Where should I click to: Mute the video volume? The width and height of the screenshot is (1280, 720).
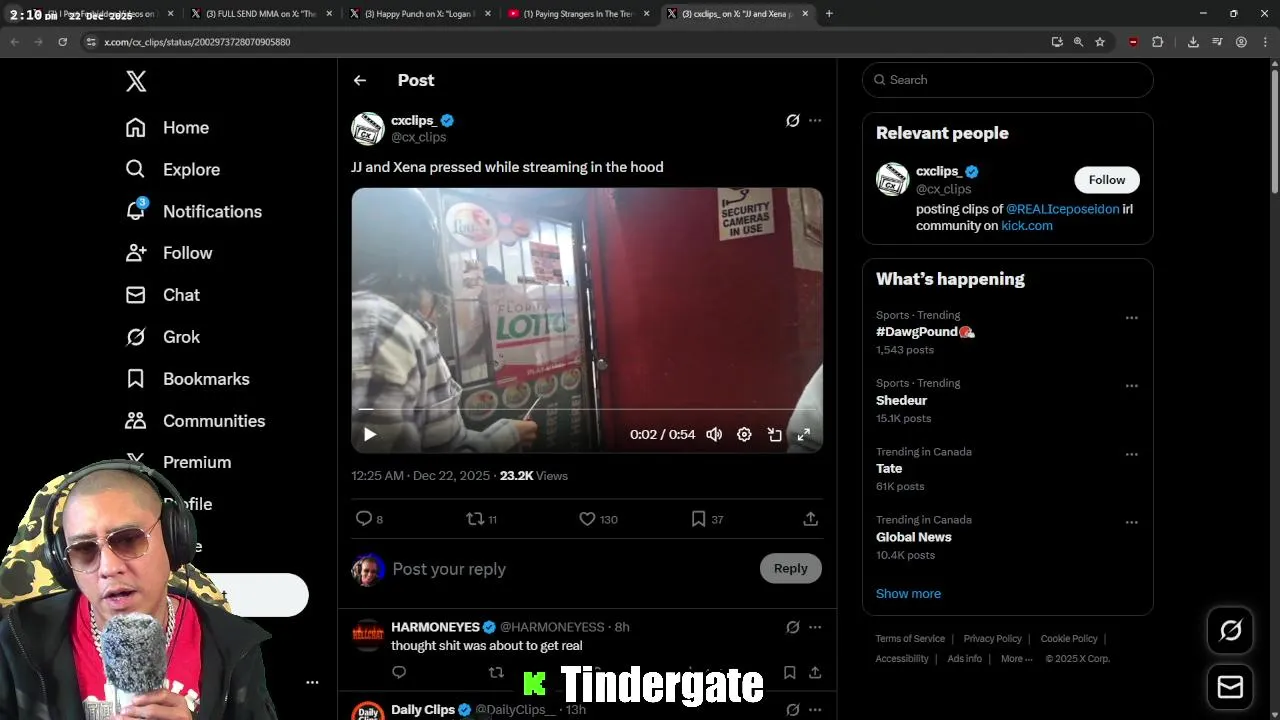point(714,435)
